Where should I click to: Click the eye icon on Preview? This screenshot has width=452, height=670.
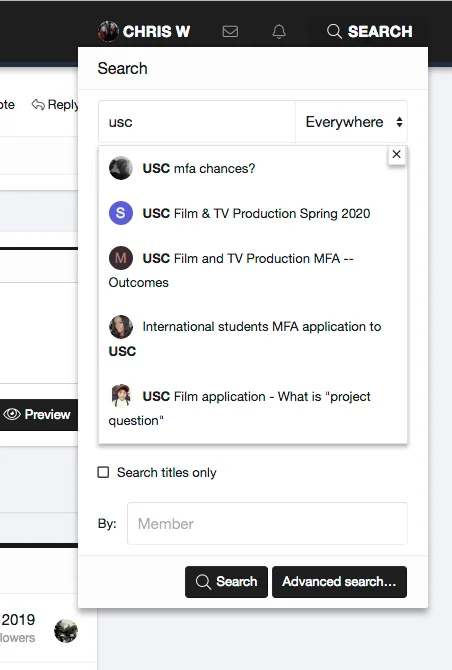(12, 414)
